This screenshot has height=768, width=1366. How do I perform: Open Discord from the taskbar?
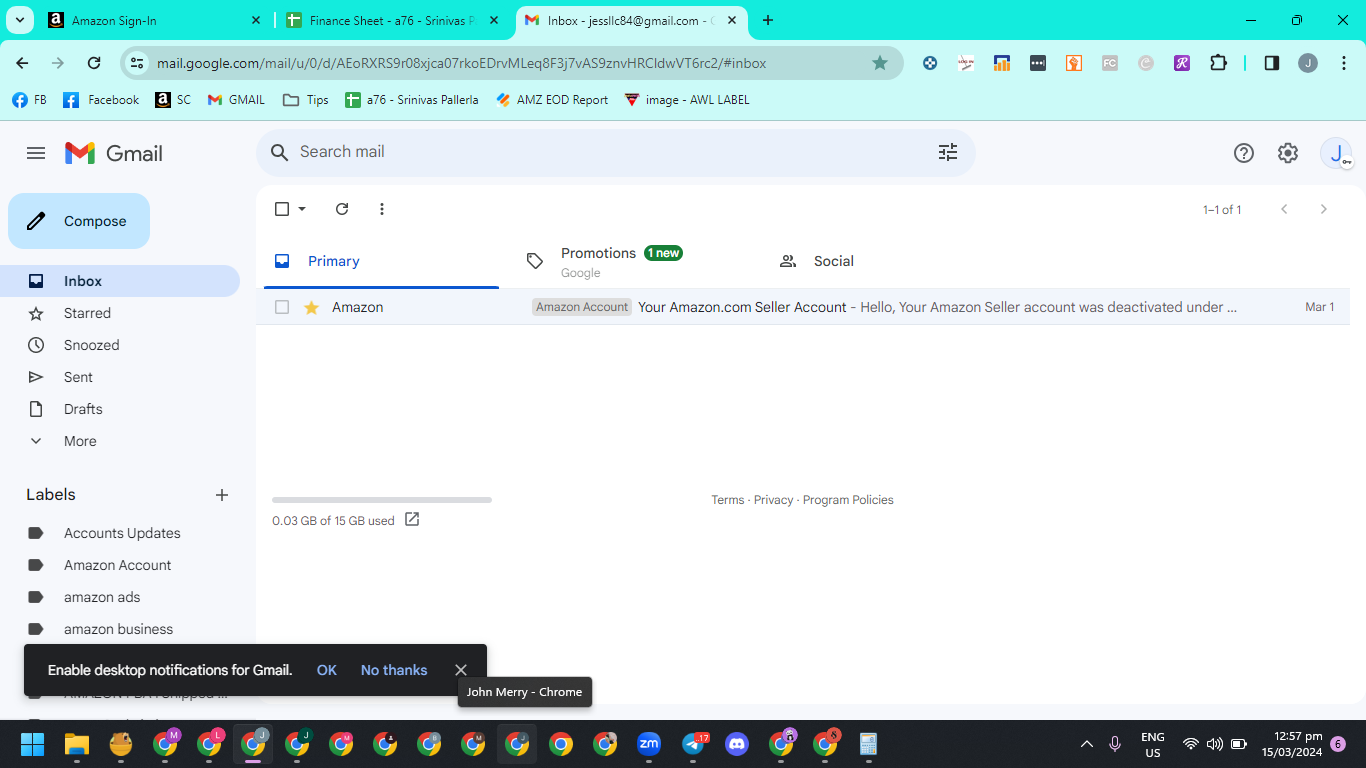tap(737, 744)
